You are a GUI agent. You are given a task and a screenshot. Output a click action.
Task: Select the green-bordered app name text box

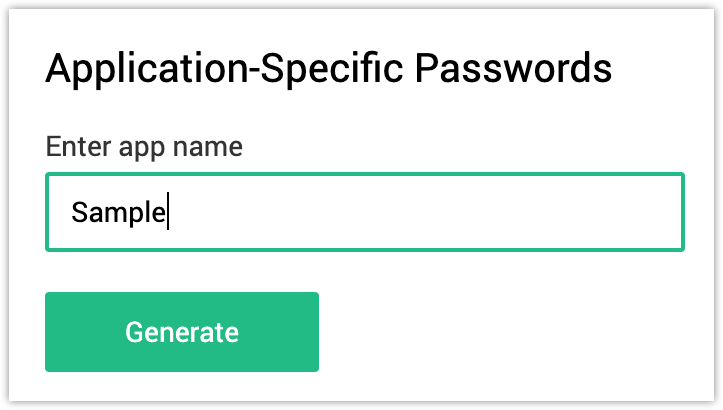364,212
